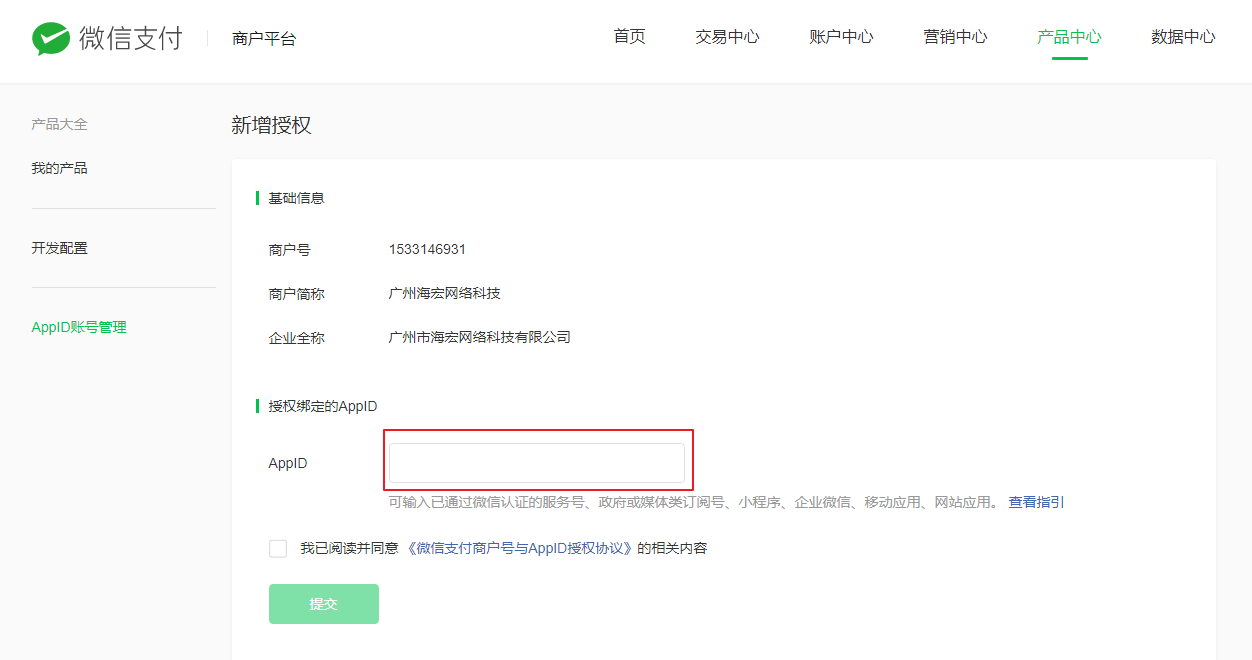Open 账户中心 navigation item

pos(842,37)
